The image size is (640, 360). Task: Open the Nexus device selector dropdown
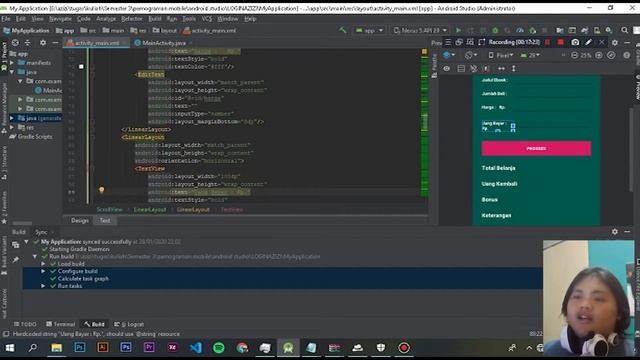tap(420, 30)
